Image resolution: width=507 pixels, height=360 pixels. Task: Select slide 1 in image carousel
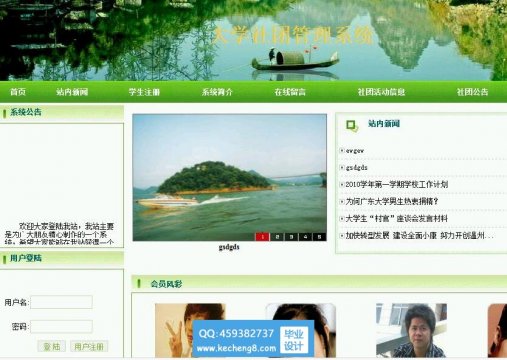click(x=262, y=237)
